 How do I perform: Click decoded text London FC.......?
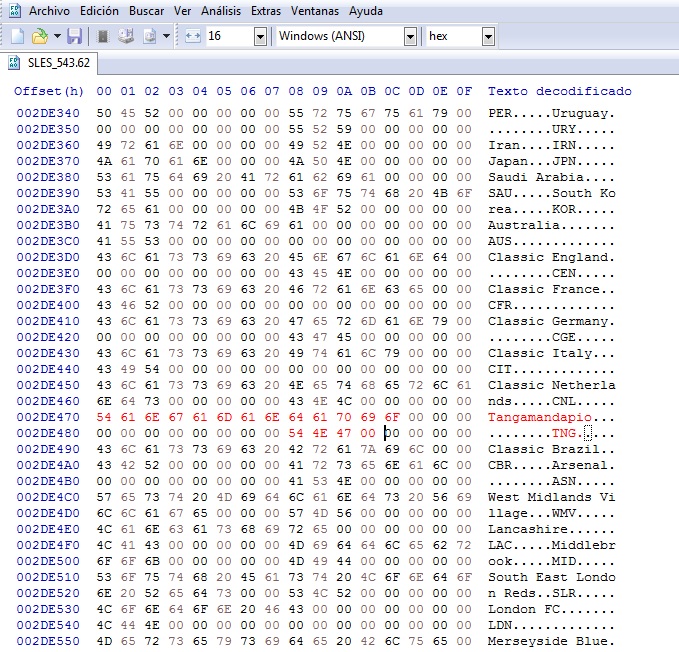(524, 609)
